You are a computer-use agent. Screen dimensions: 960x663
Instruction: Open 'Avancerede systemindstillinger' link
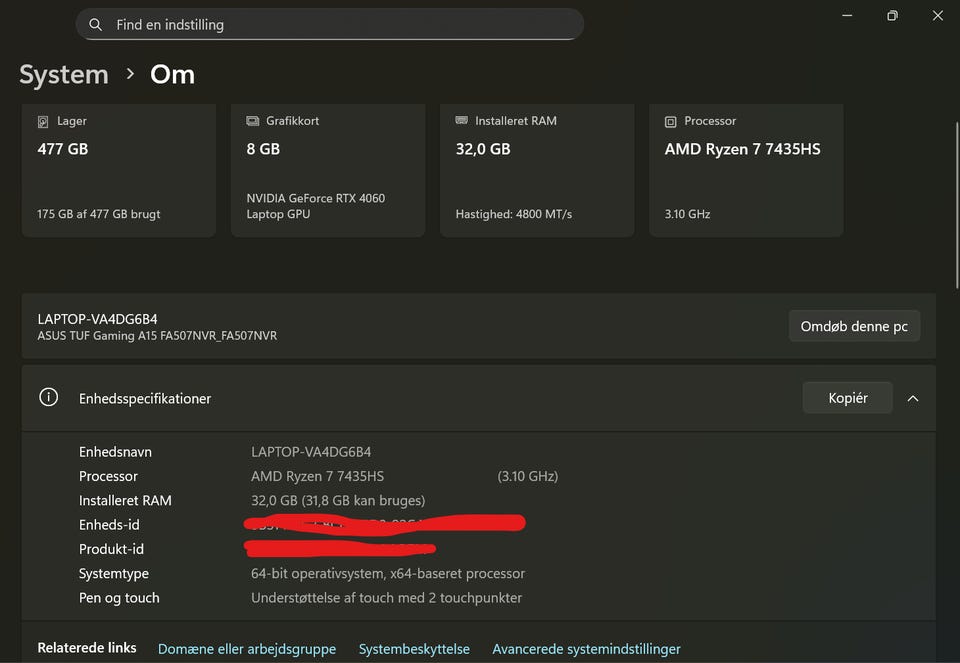(587, 649)
